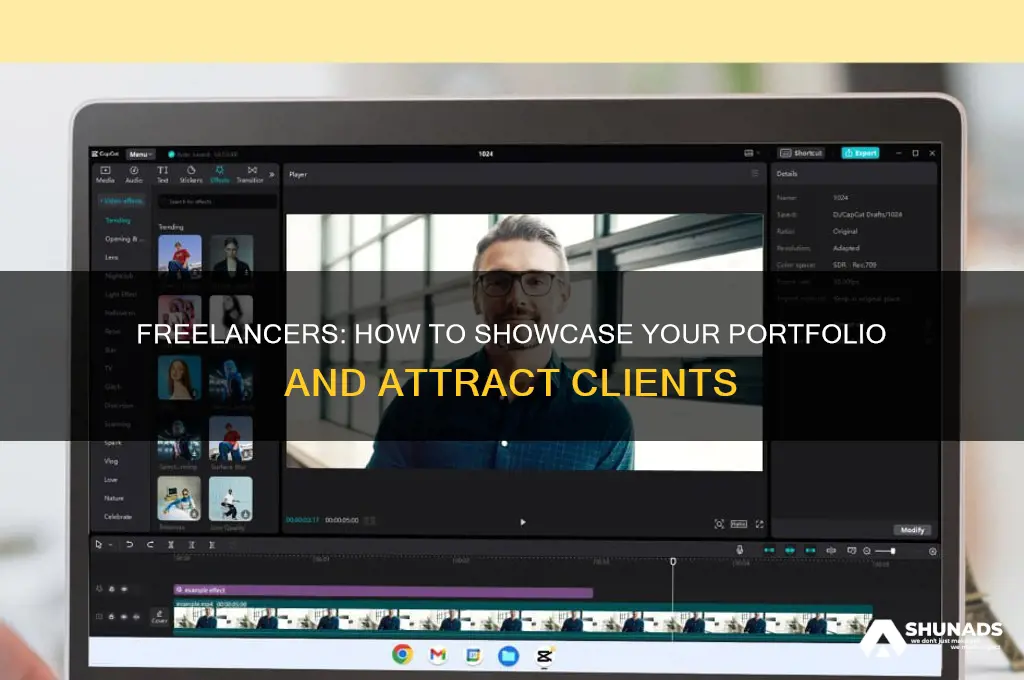Select Trending effects category
Viewport: 1024px width, 680px height.
click(118, 220)
